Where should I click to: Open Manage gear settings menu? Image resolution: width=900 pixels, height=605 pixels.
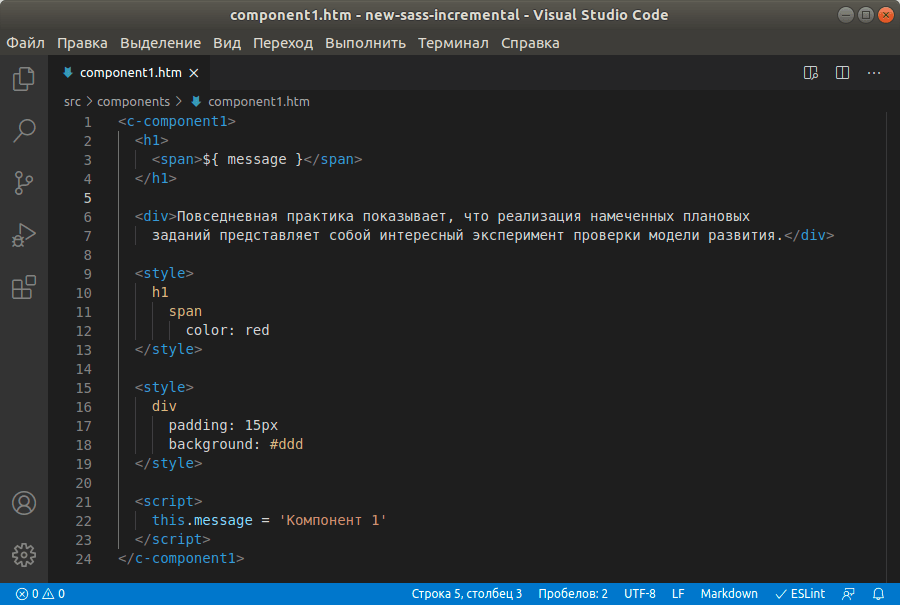click(24, 554)
